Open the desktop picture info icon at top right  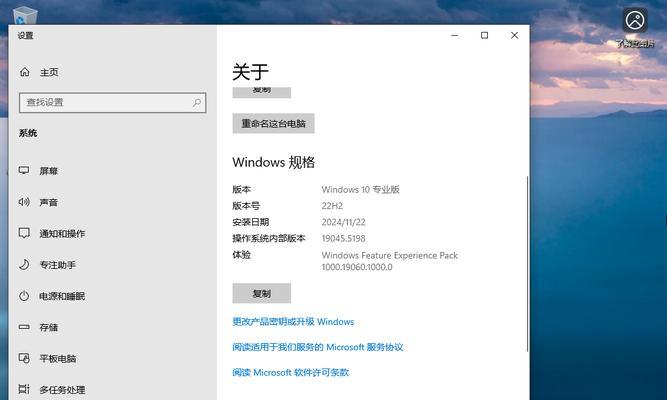tap(635, 21)
